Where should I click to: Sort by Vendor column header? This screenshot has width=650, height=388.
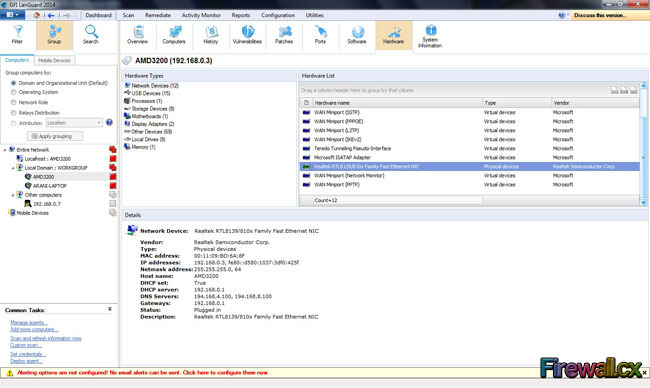point(595,103)
